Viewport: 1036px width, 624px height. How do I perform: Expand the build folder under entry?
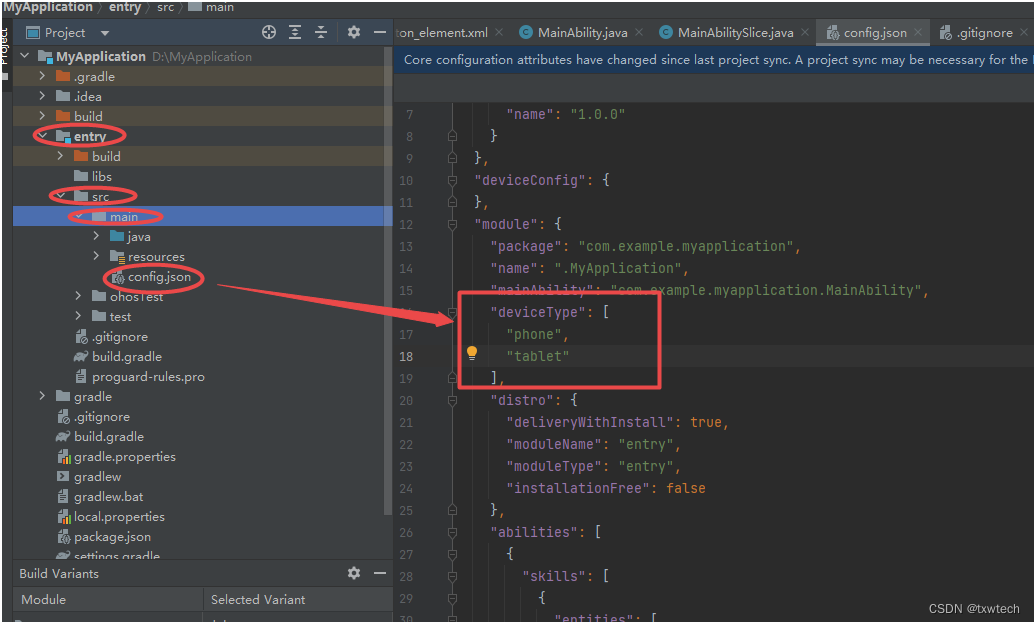click(x=60, y=156)
